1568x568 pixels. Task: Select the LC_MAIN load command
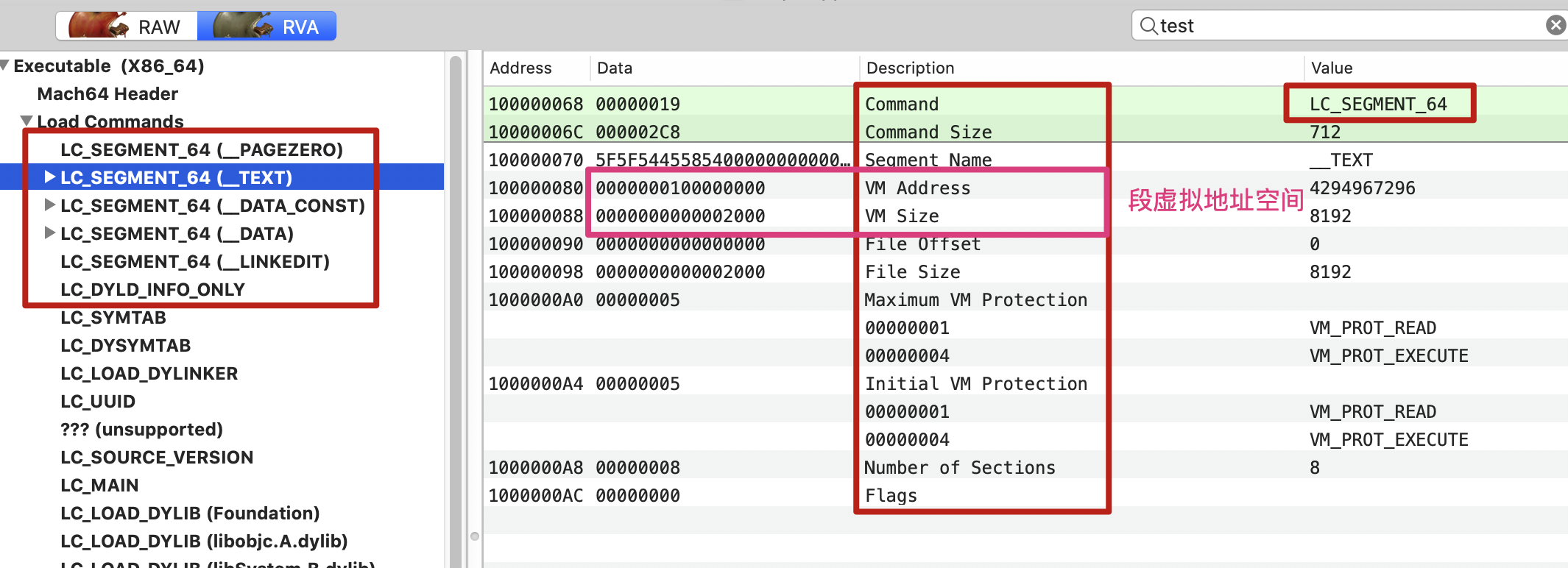click(x=99, y=485)
